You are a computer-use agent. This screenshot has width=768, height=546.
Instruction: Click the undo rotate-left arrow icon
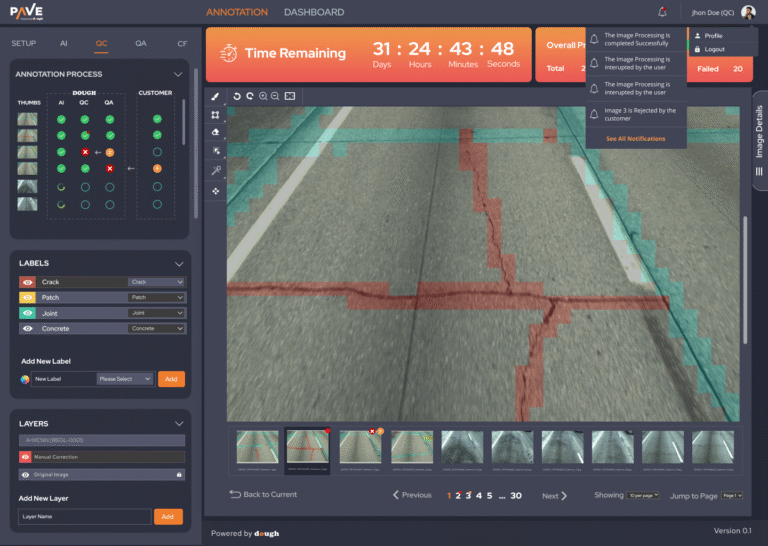[x=237, y=96]
